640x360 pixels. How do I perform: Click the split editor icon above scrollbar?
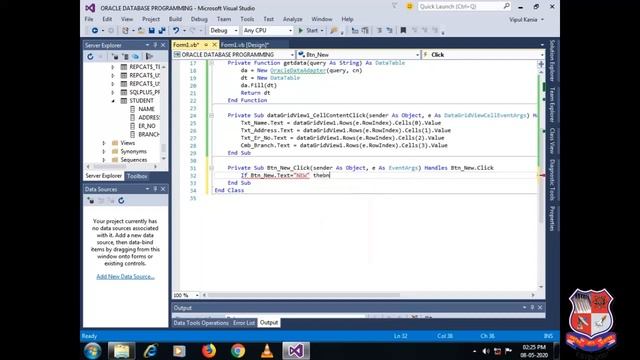pyautogui.click(x=541, y=64)
